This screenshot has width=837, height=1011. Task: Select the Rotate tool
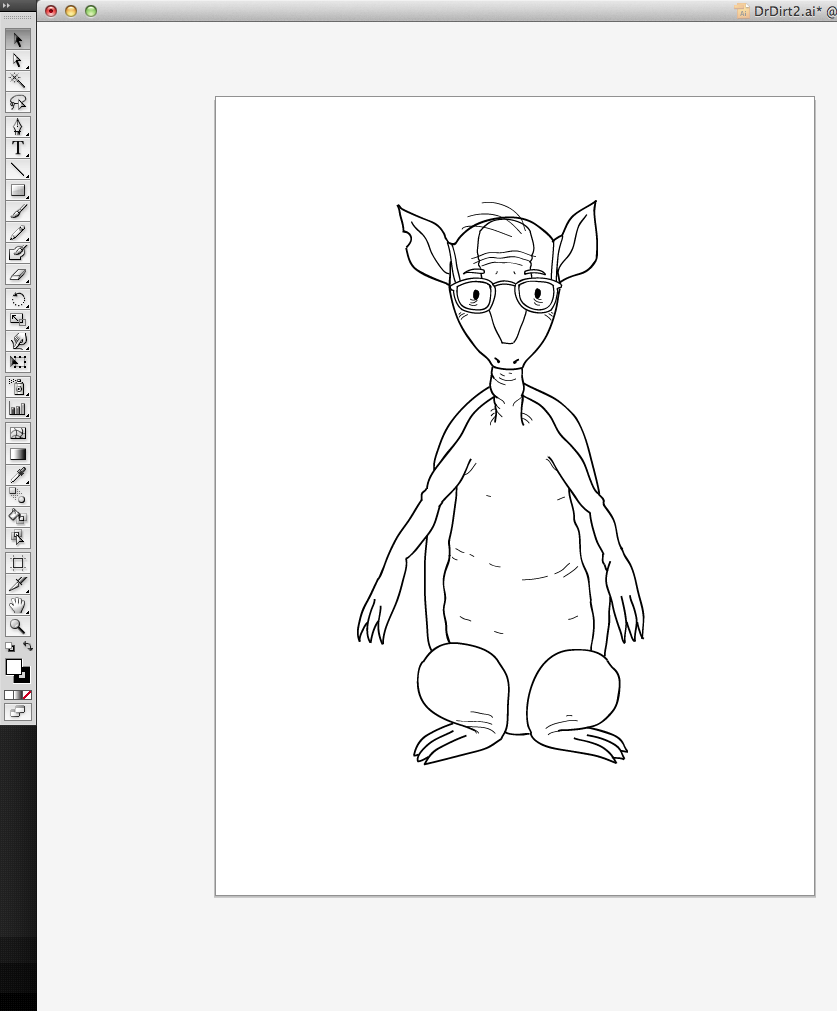point(17,299)
